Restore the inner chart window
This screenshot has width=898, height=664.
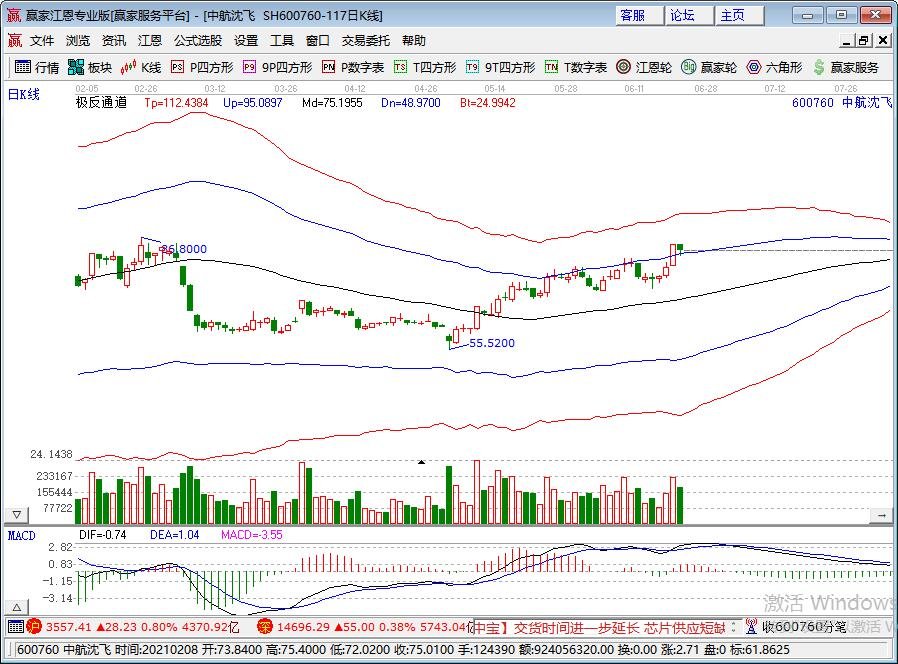tap(864, 41)
